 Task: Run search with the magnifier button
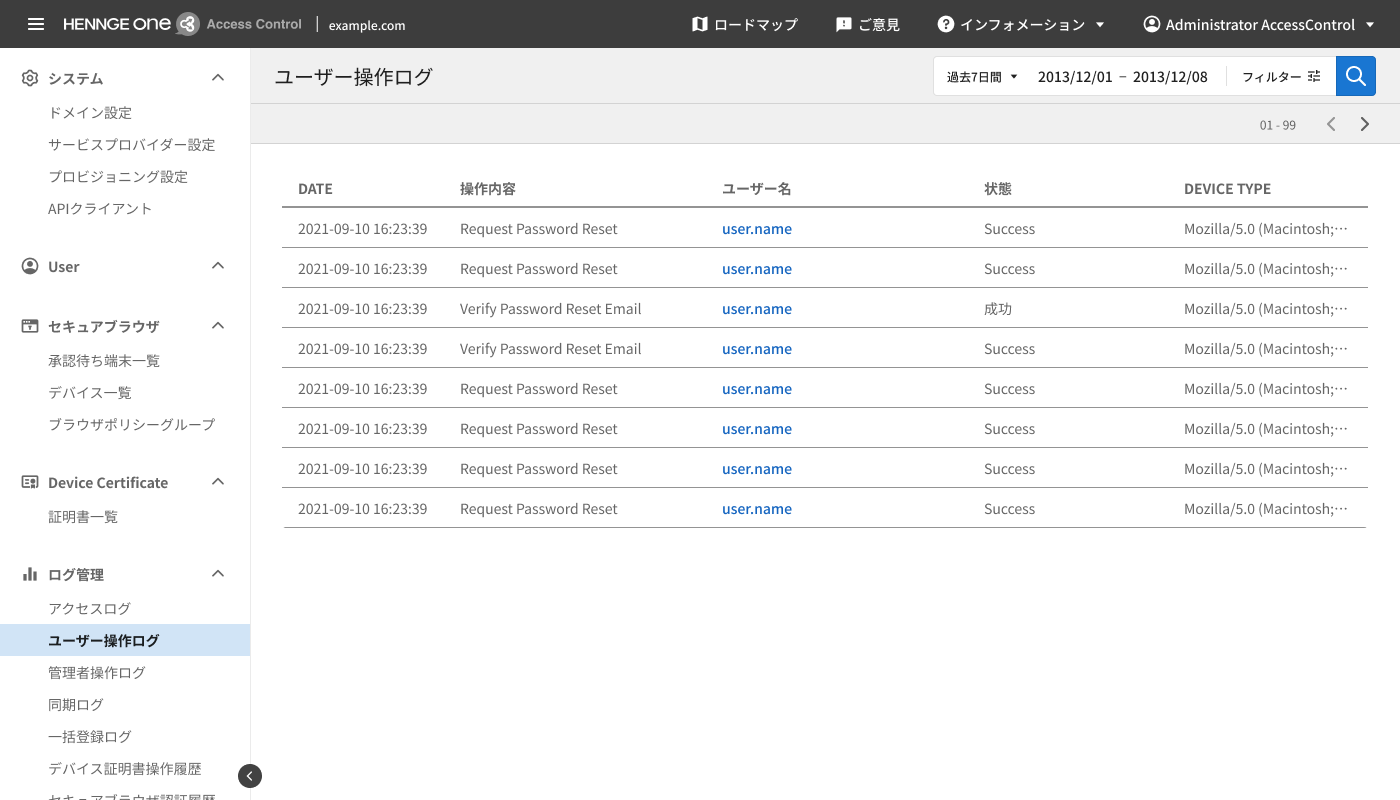[1356, 76]
